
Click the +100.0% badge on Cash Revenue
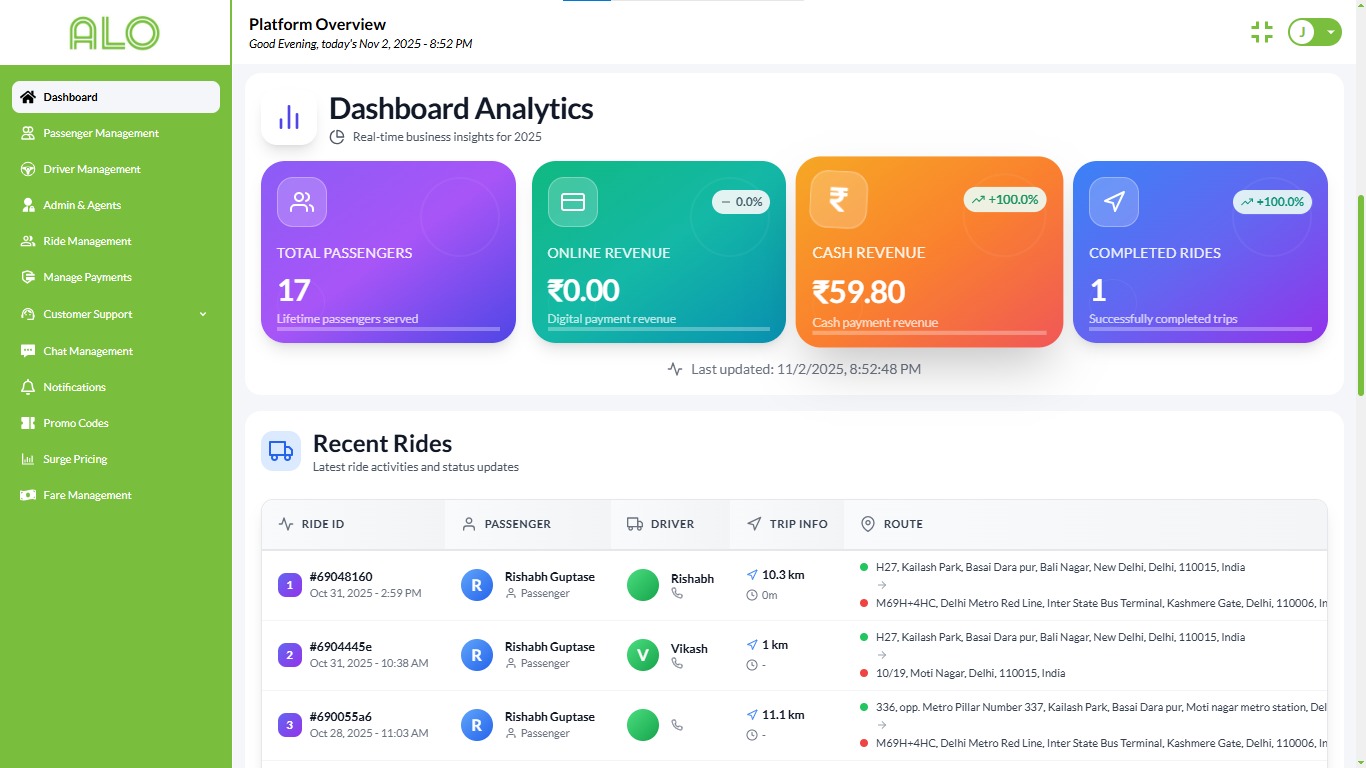[1005, 200]
